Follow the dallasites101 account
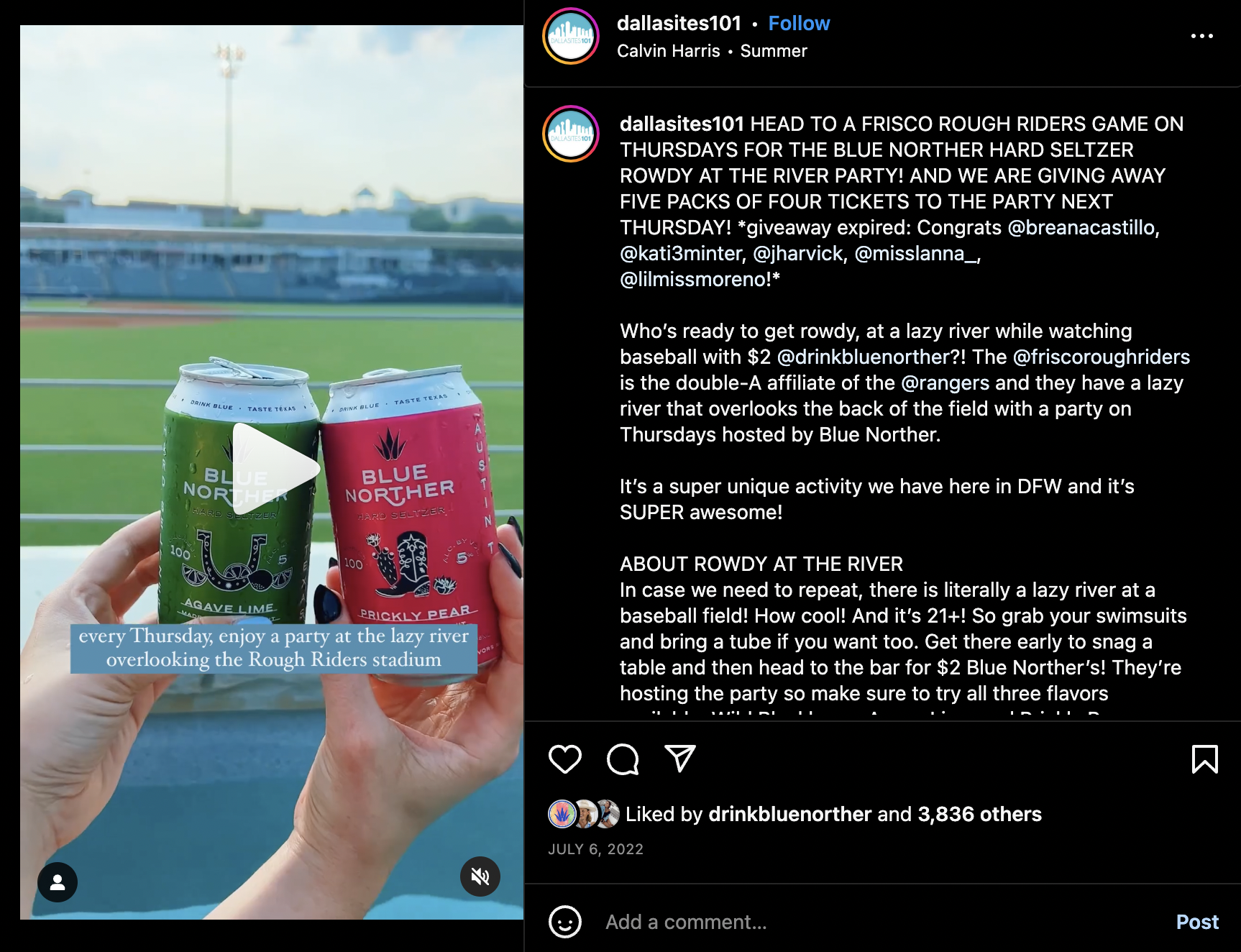Viewport: 1241px width, 952px height. tap(799, 24)
